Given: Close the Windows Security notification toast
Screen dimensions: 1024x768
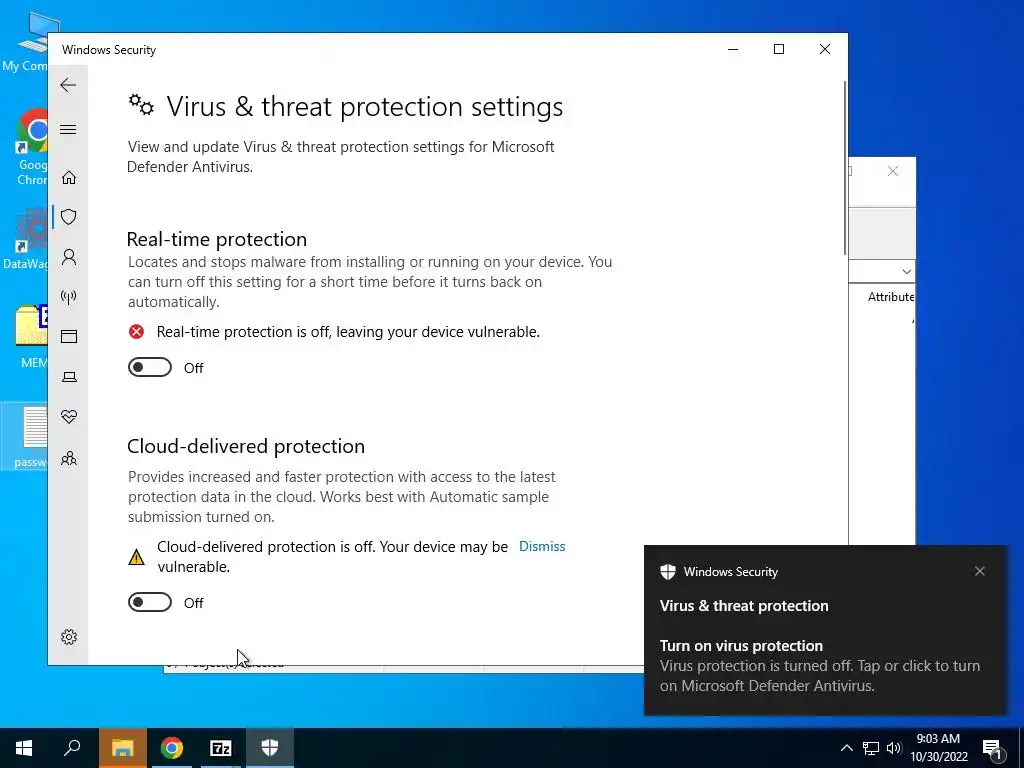Looking at the screenshot, I should pos(980,571).
